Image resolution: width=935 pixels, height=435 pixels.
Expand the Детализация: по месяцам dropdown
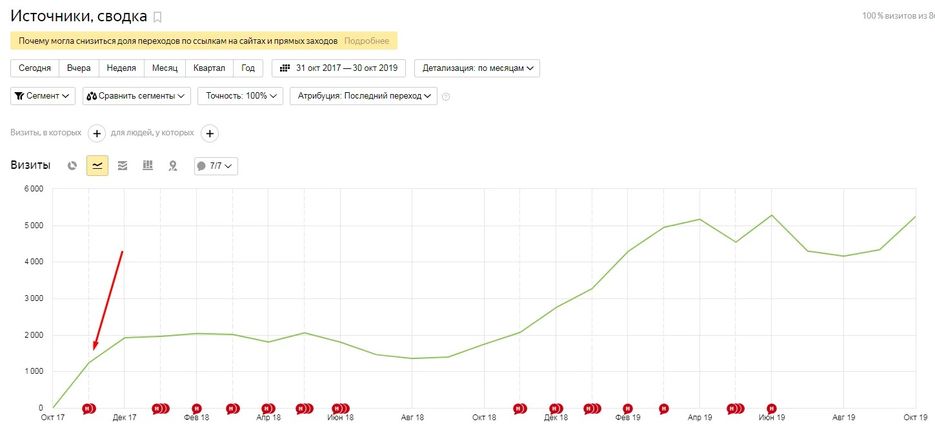coord(477,68)
